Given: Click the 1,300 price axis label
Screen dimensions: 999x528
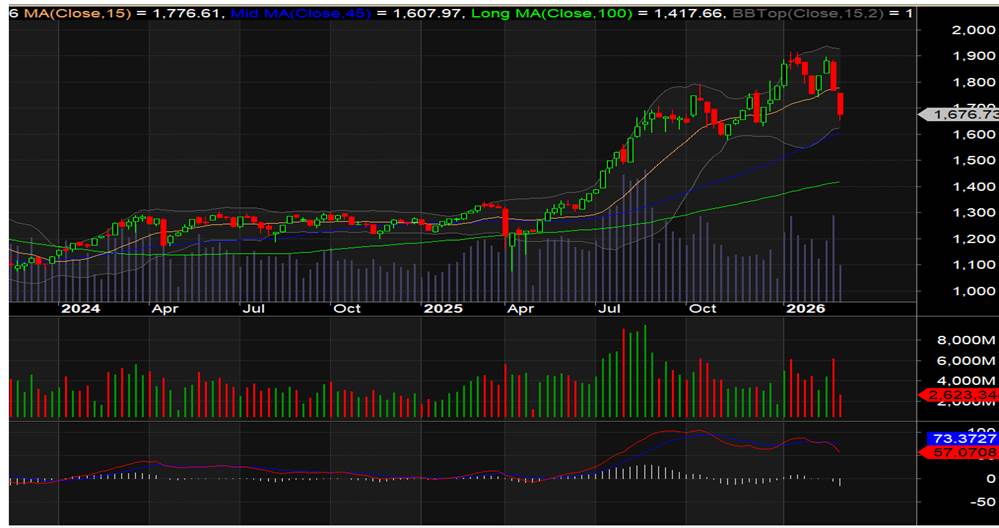Looking at the screenshot, I should (974, 213).
